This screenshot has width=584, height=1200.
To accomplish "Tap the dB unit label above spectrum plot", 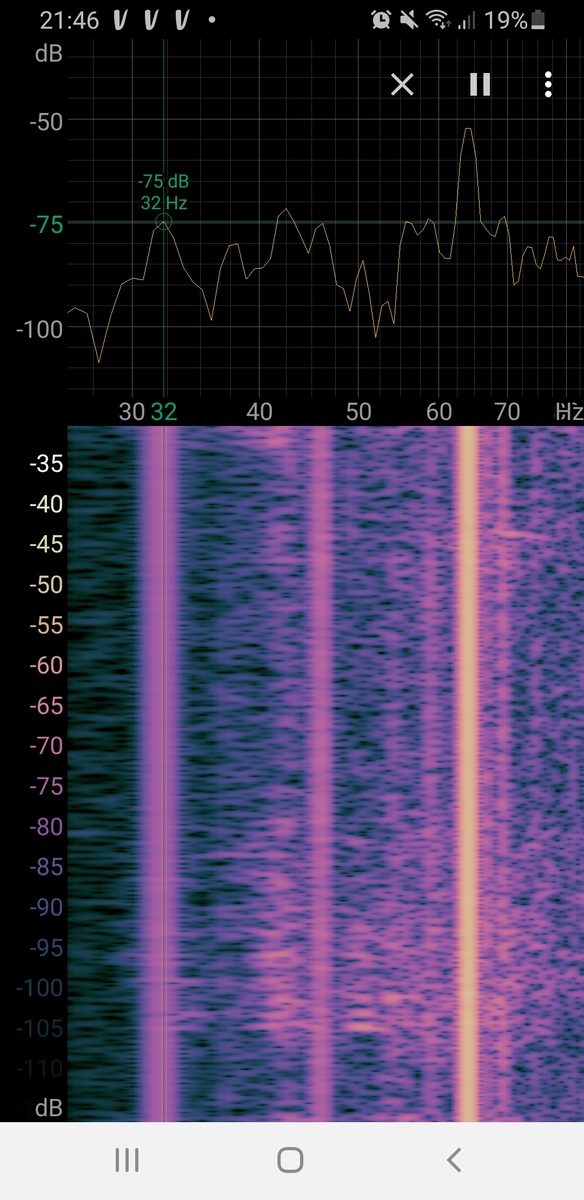I will (49, 54).
